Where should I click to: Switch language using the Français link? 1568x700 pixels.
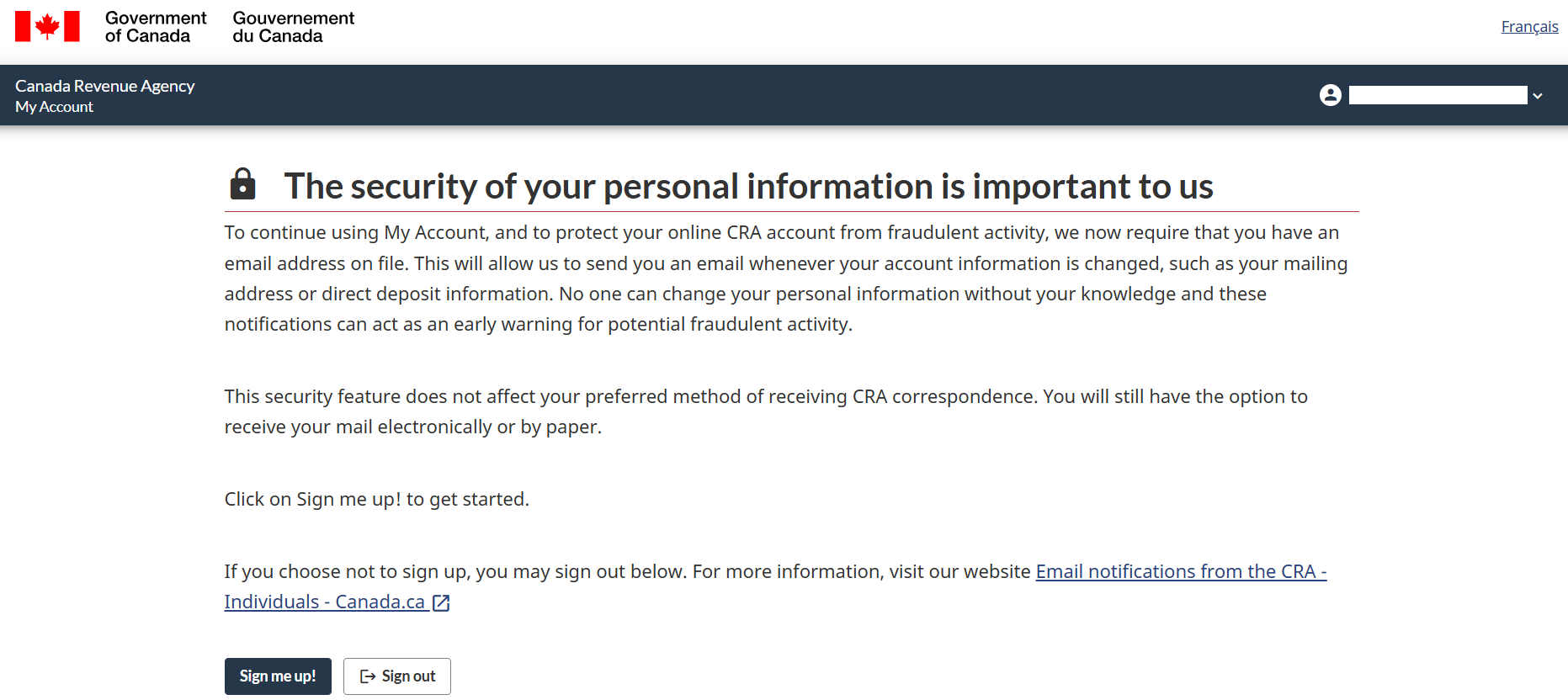tap(1529, 27)
